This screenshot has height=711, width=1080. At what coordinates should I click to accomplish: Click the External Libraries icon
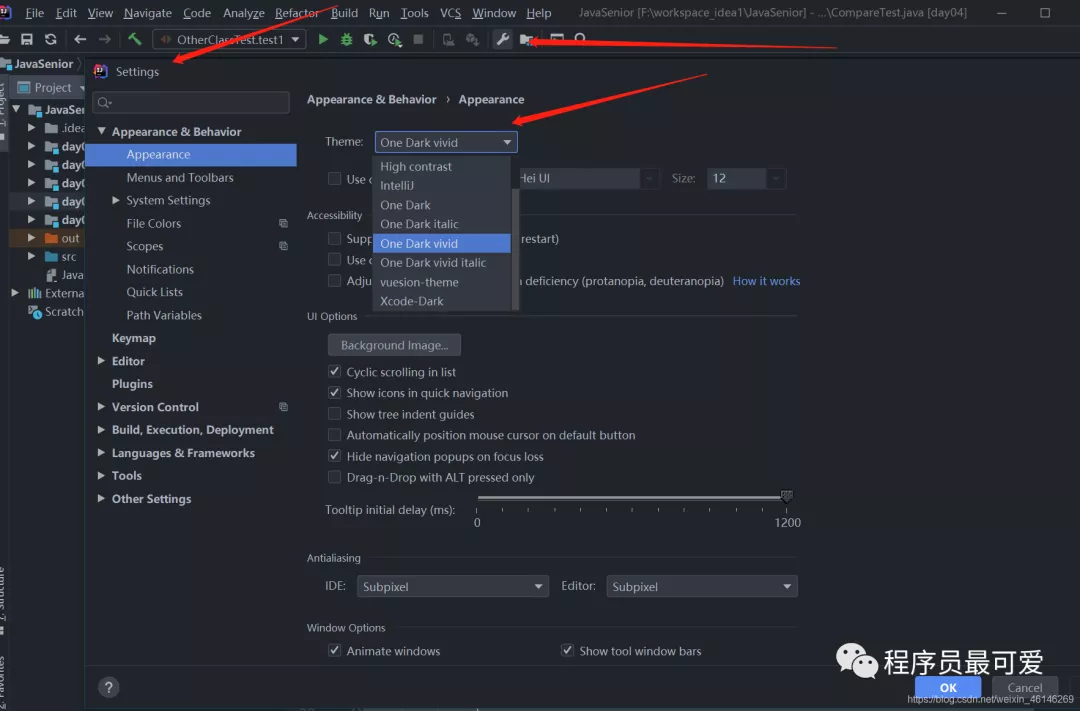click(34, 293)
